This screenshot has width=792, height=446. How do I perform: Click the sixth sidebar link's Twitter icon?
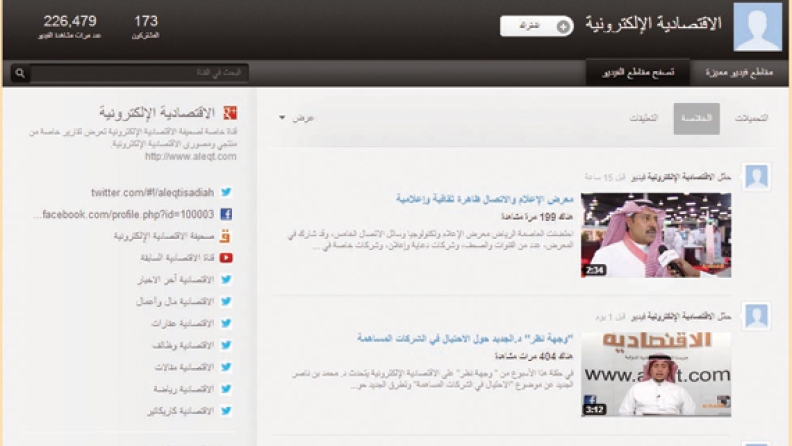click(x=226, y=301)
